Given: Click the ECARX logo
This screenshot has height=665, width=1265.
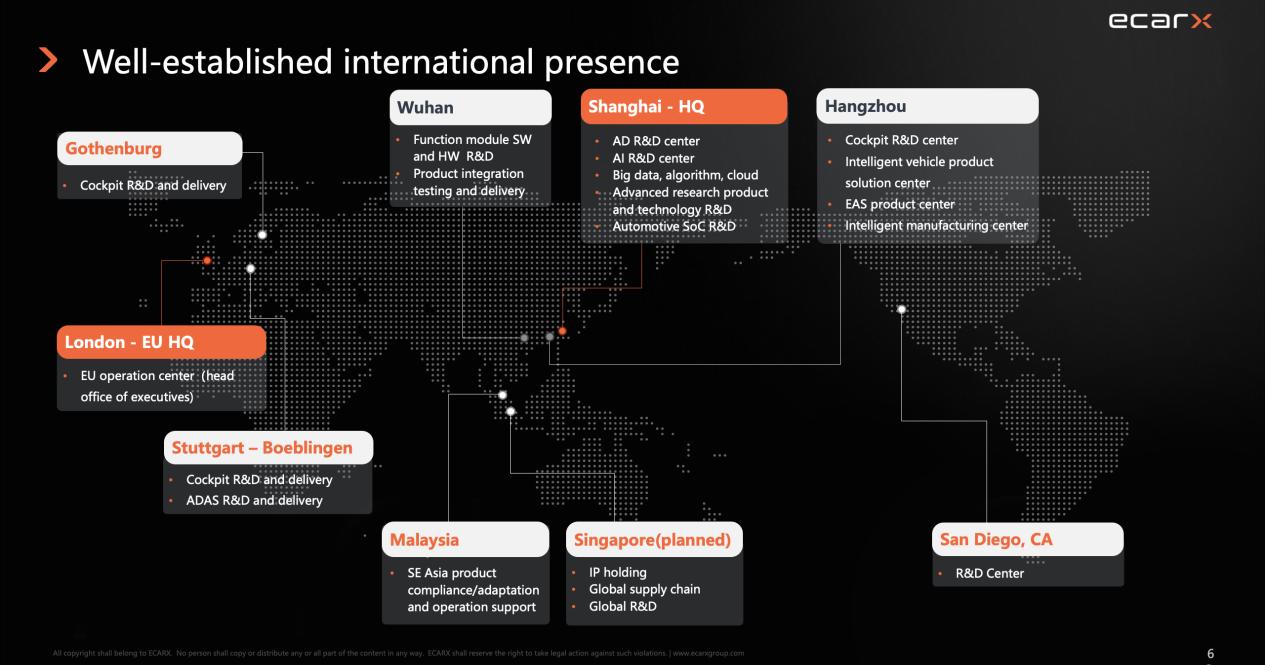Looking at the screenshot, I should (x=1160, y=21).
